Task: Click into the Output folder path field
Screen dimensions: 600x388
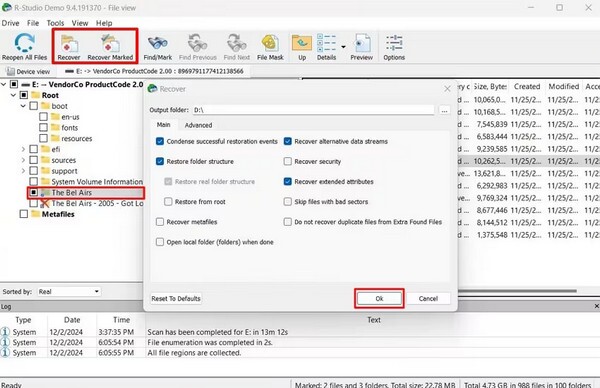Action: pos(313,110)
